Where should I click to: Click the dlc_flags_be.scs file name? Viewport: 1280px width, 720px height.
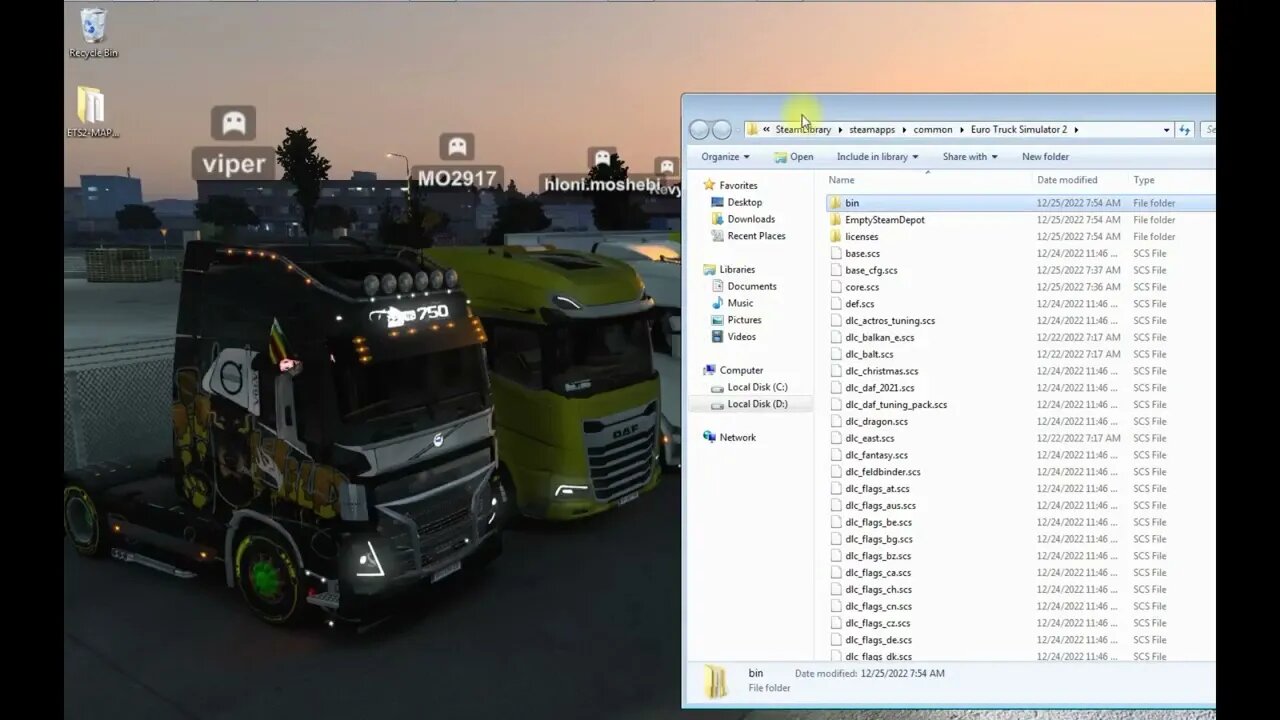coord(878,523)
